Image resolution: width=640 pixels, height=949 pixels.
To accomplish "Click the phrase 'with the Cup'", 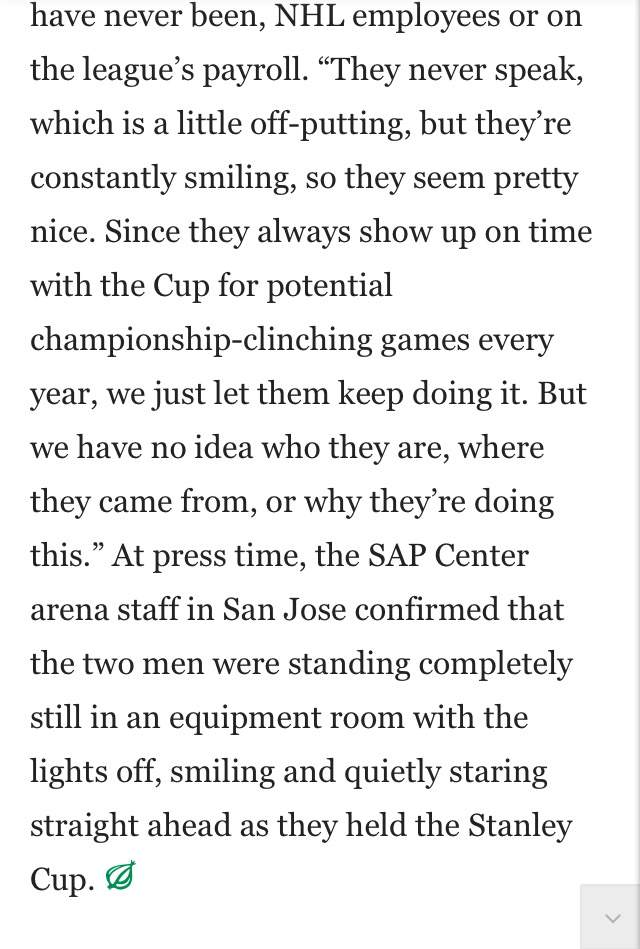I will click(119, 286).
